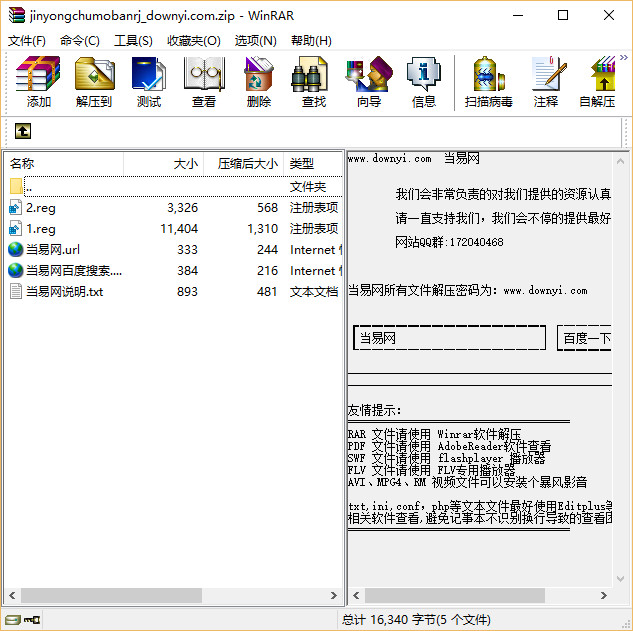Click comment panel scroll down arrow
Image resolution: width=633 pixels, height=631 pixels.
620,579
